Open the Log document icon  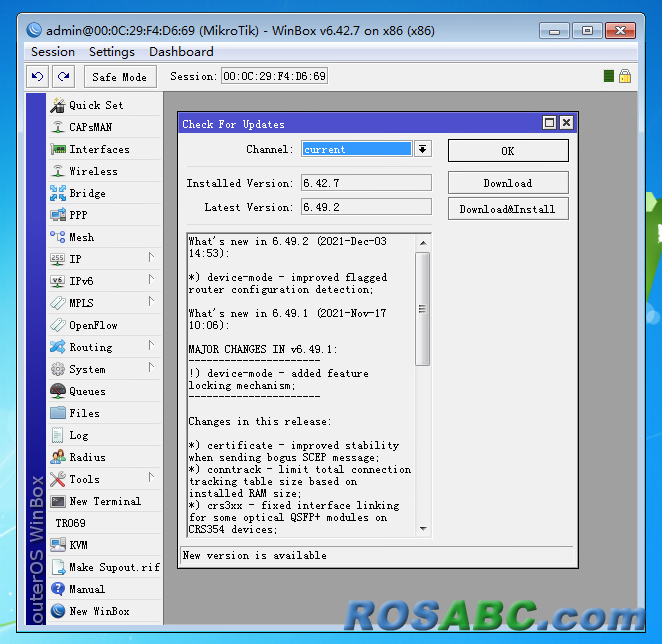[58, 435]
